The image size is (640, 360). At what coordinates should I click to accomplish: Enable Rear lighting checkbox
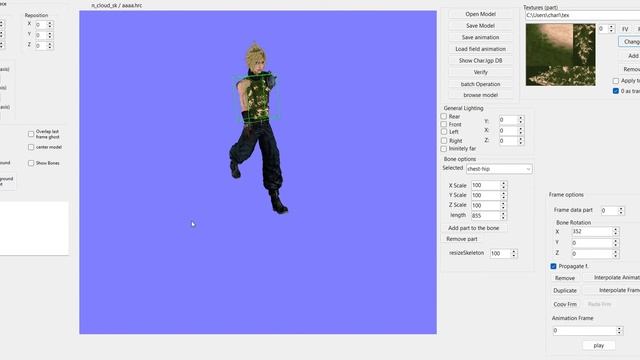pos(444,116)
